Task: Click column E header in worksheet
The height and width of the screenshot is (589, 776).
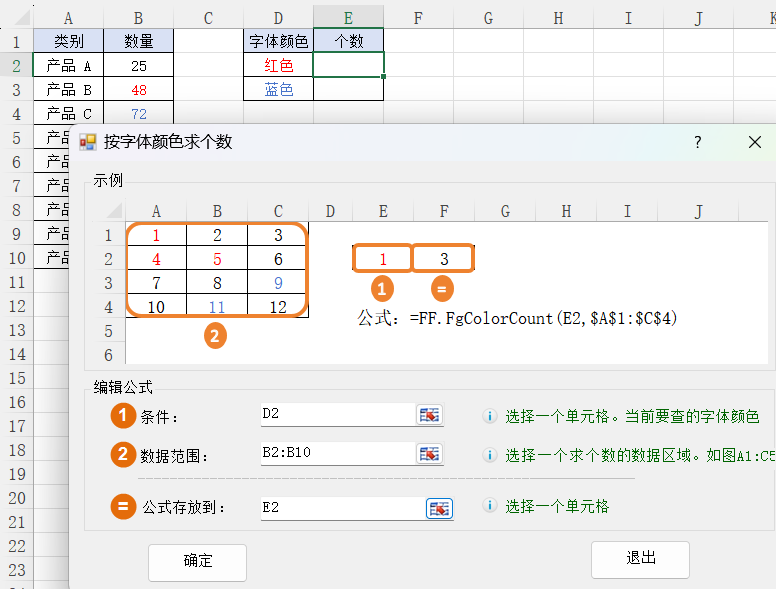Action: 348,17
